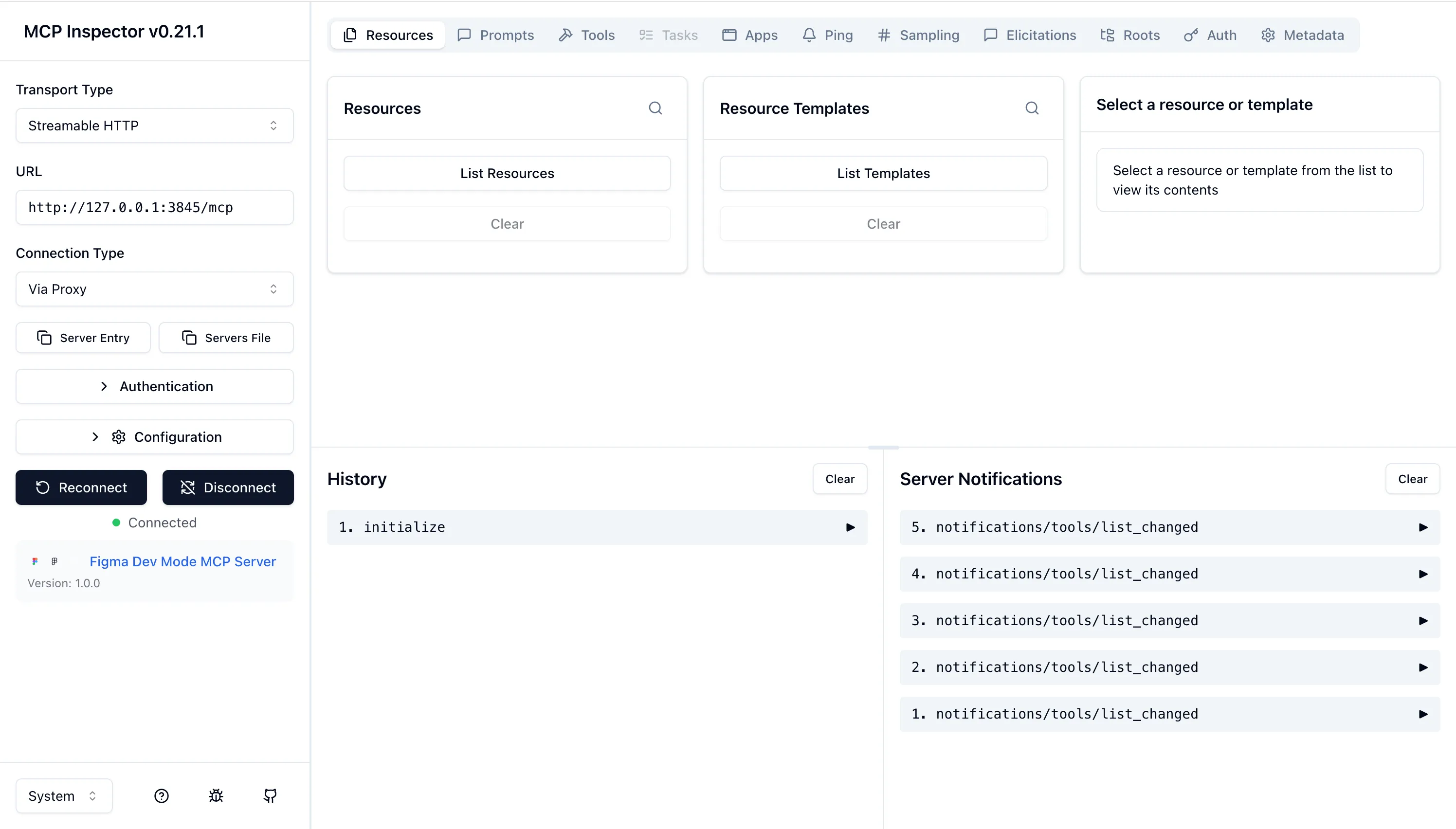Switch to the Sampling tab
Screen dimensions: 1456x829
point(918,36)
